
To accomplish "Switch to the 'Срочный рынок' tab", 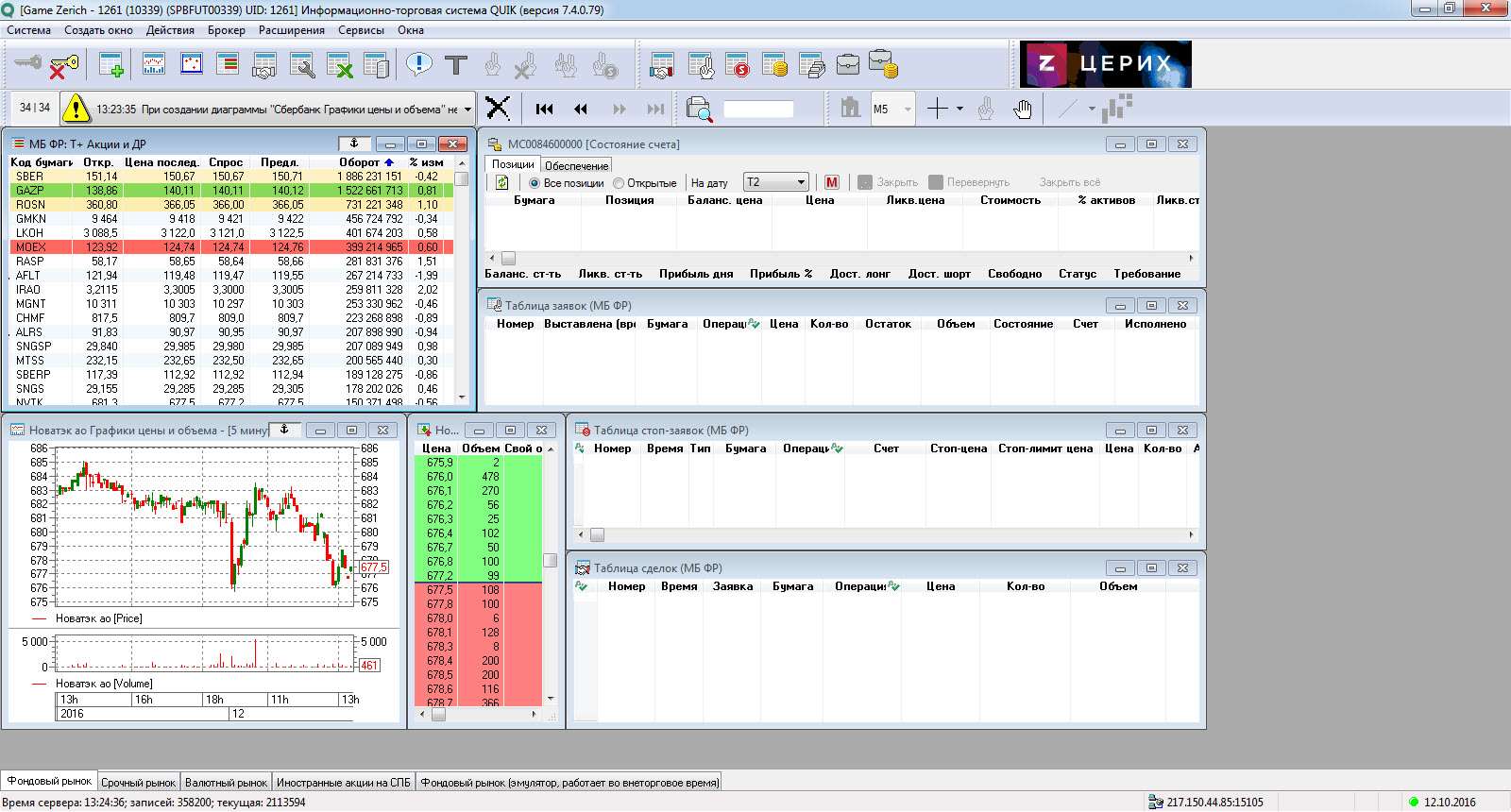I will click(138, 782).
